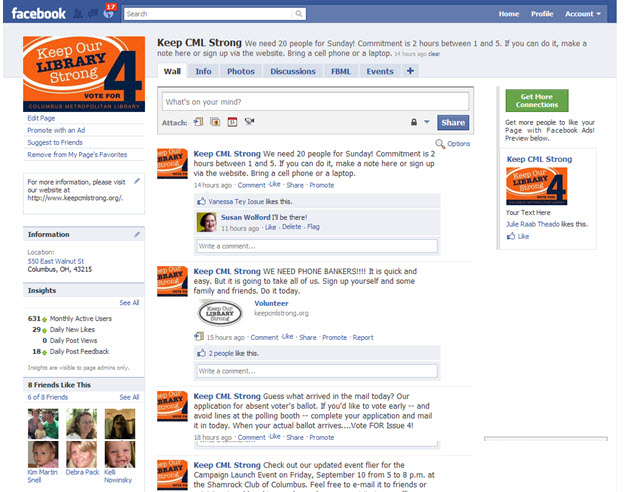Open the friend requests icon in header

78,14
